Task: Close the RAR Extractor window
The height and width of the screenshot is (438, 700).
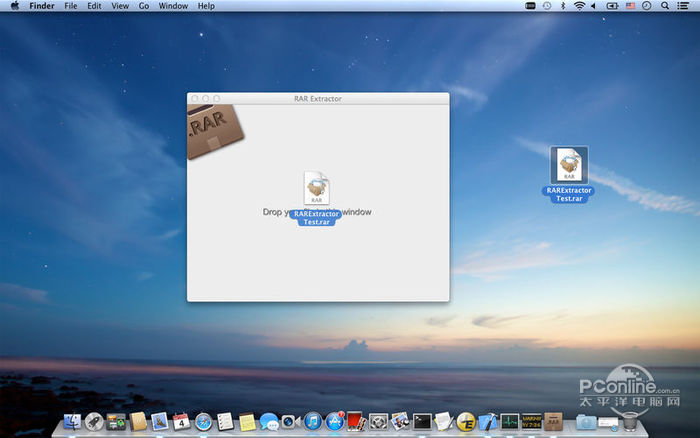Action: (195, 98)
